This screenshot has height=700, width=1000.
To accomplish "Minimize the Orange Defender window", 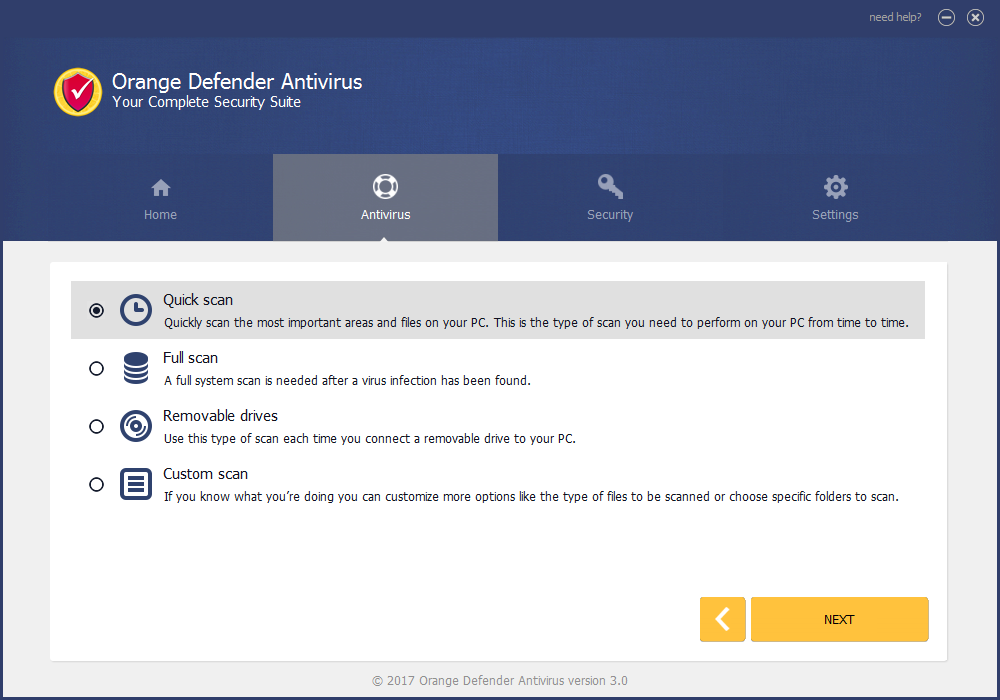I will tap(946, 17).
